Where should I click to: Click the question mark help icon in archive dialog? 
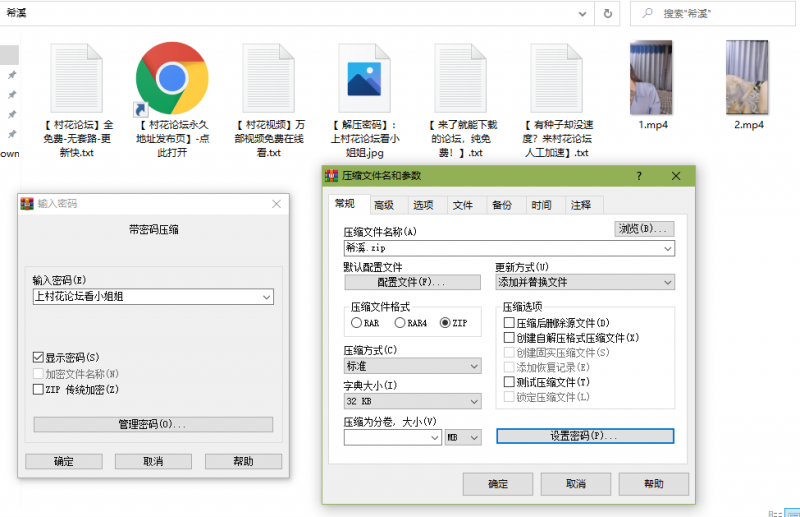[x=639, y=176]
